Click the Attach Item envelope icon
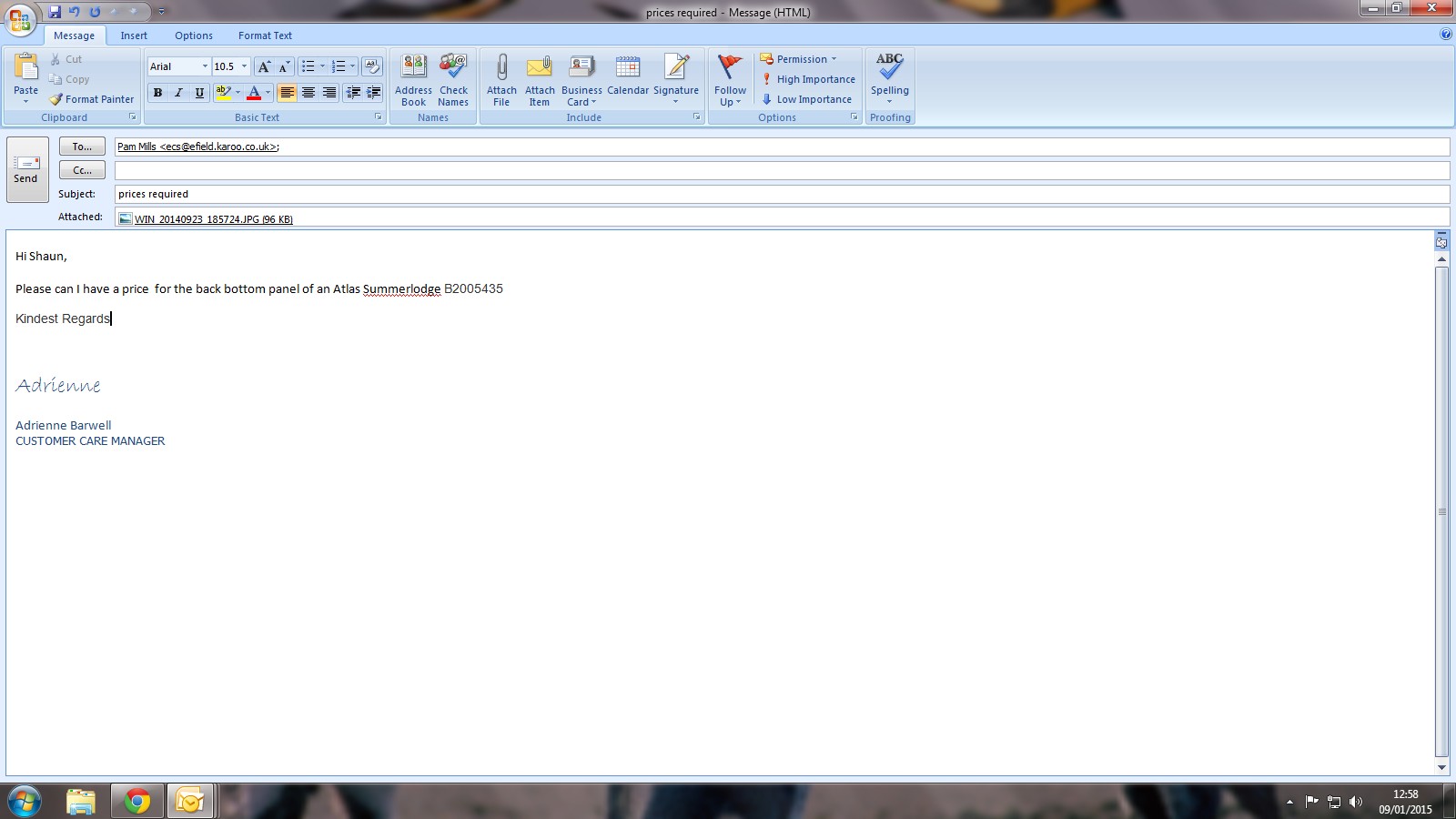The image size is (1456, 819). click(540, 68)
